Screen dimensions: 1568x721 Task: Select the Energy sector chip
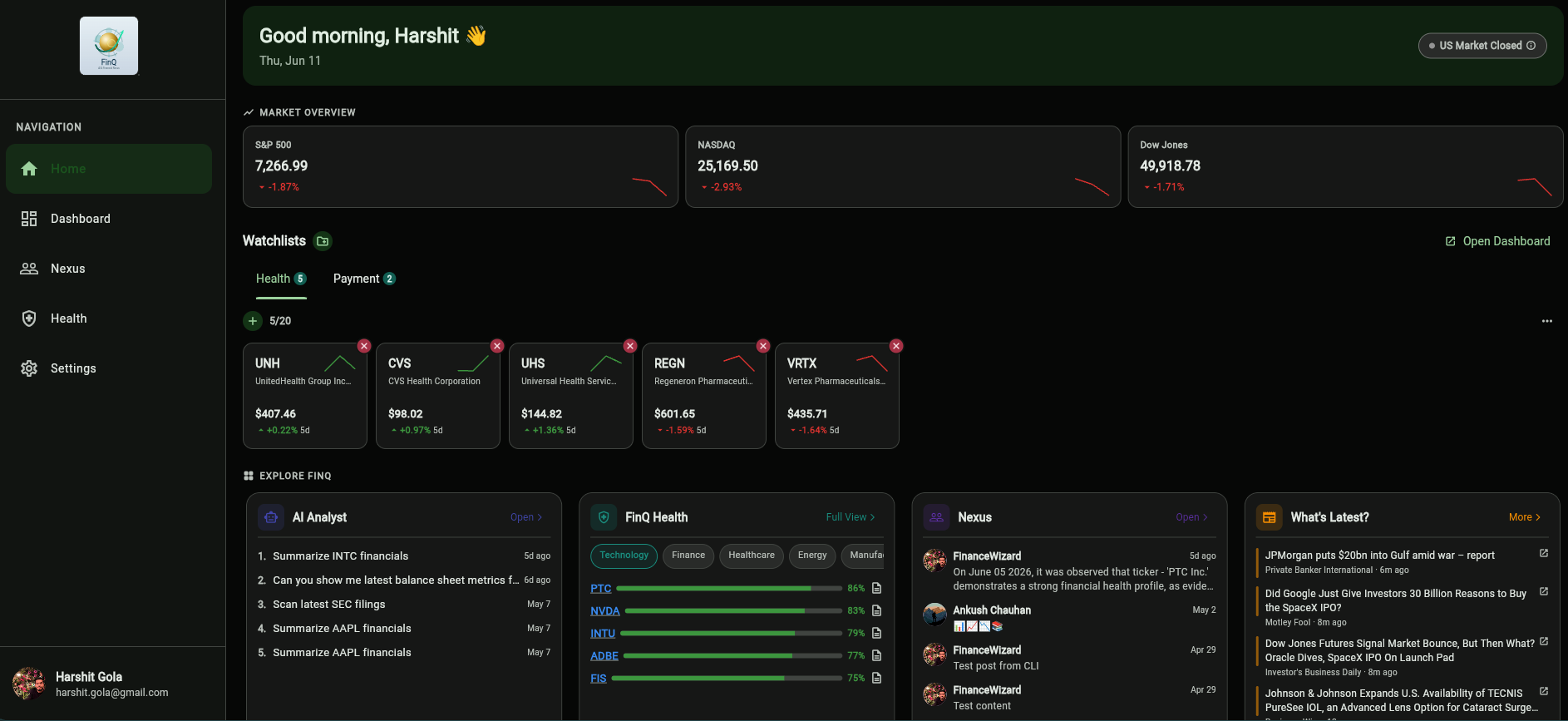coord(812,556)
